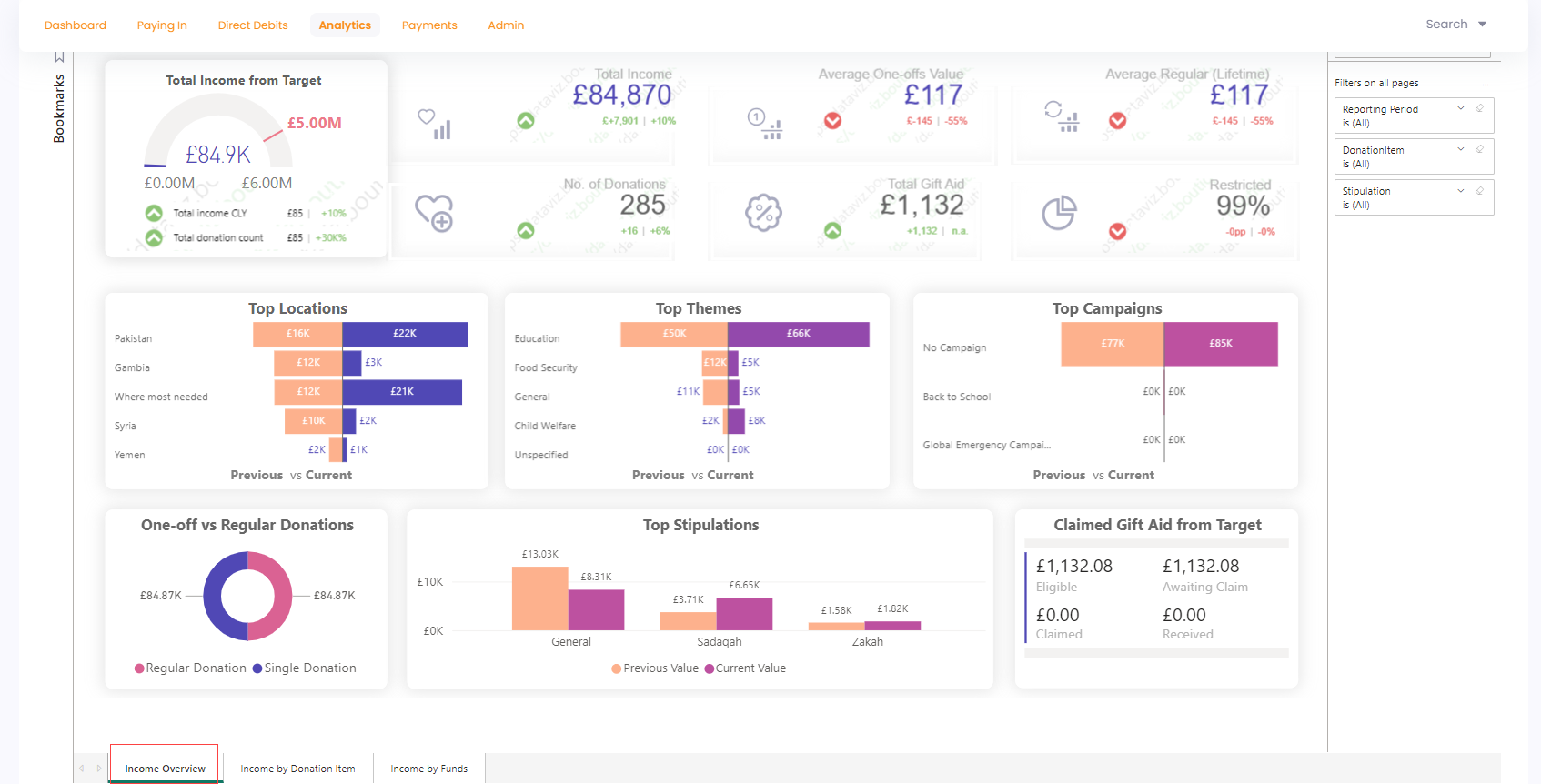Click the 285 donations count
Image resolution: width=1541 pixels, height=784 pixels.
coord(643,206)
